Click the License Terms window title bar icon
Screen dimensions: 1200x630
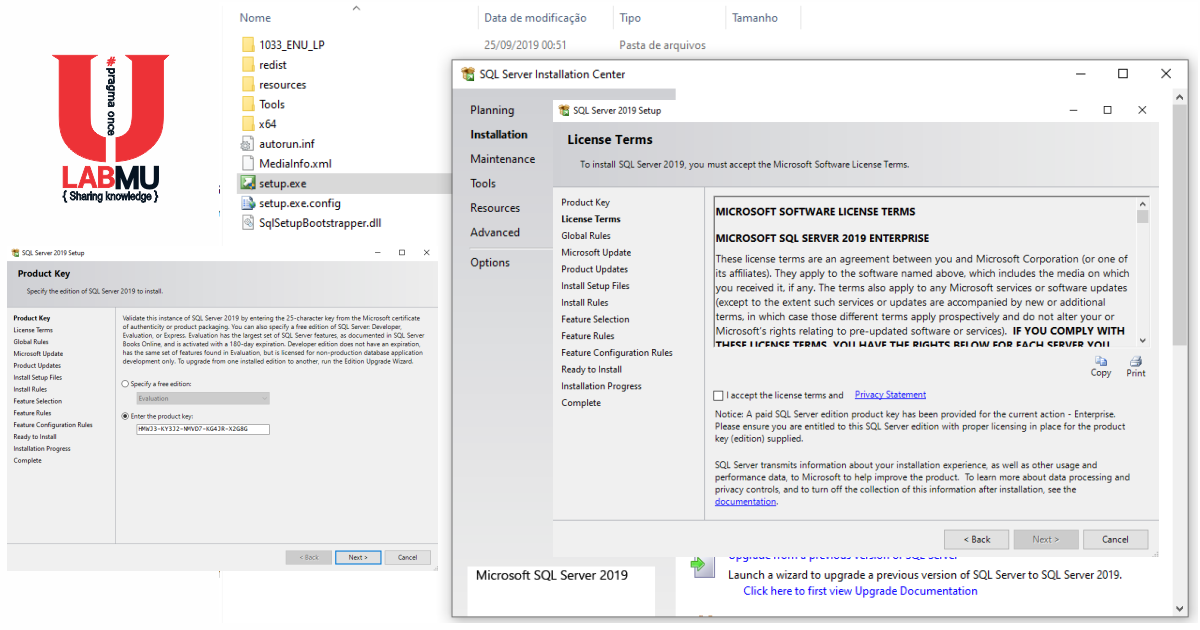click(x=565, y=110)
